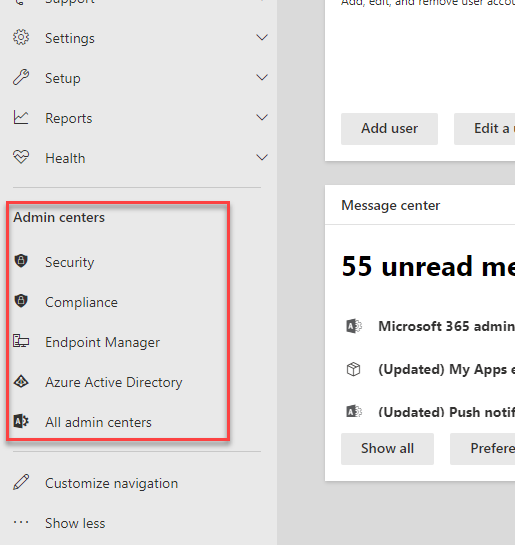Expand the Settings menu chevron
515x545 pixels.
[x=262, y=37]
